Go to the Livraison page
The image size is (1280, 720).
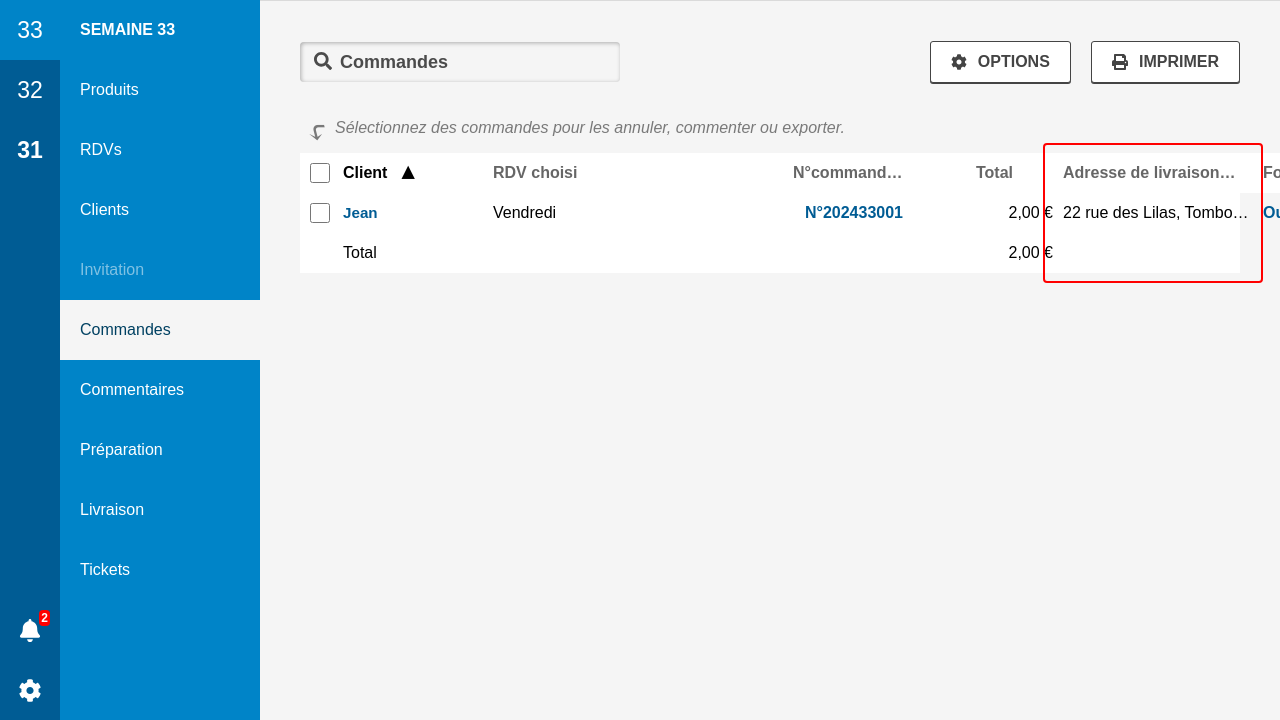pyautogui.click(x=112, y=510)
